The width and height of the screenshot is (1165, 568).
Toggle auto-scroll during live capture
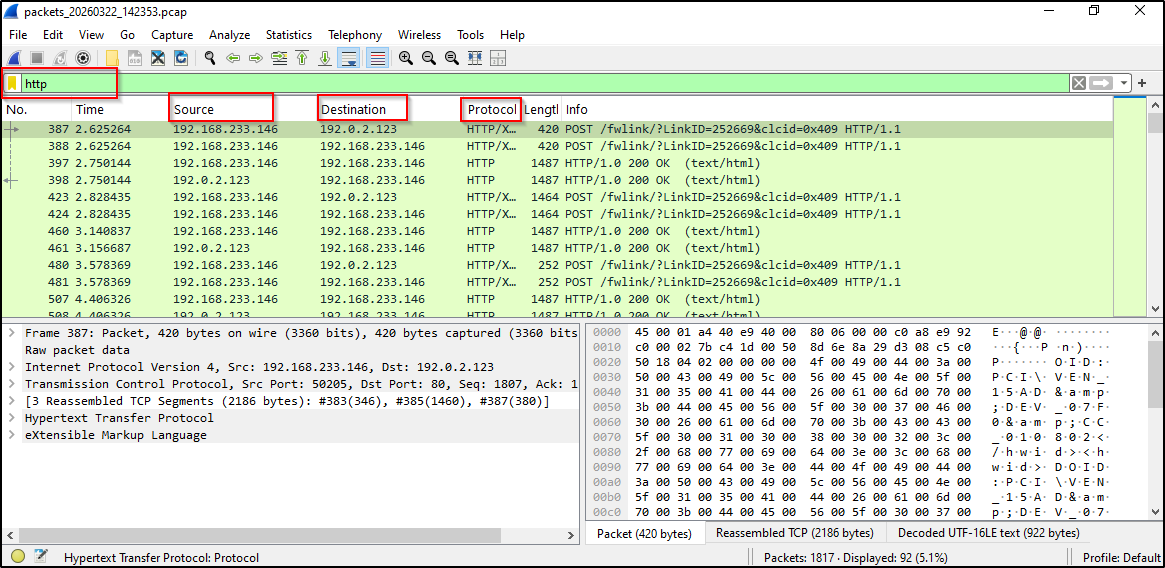click(348, 58)
